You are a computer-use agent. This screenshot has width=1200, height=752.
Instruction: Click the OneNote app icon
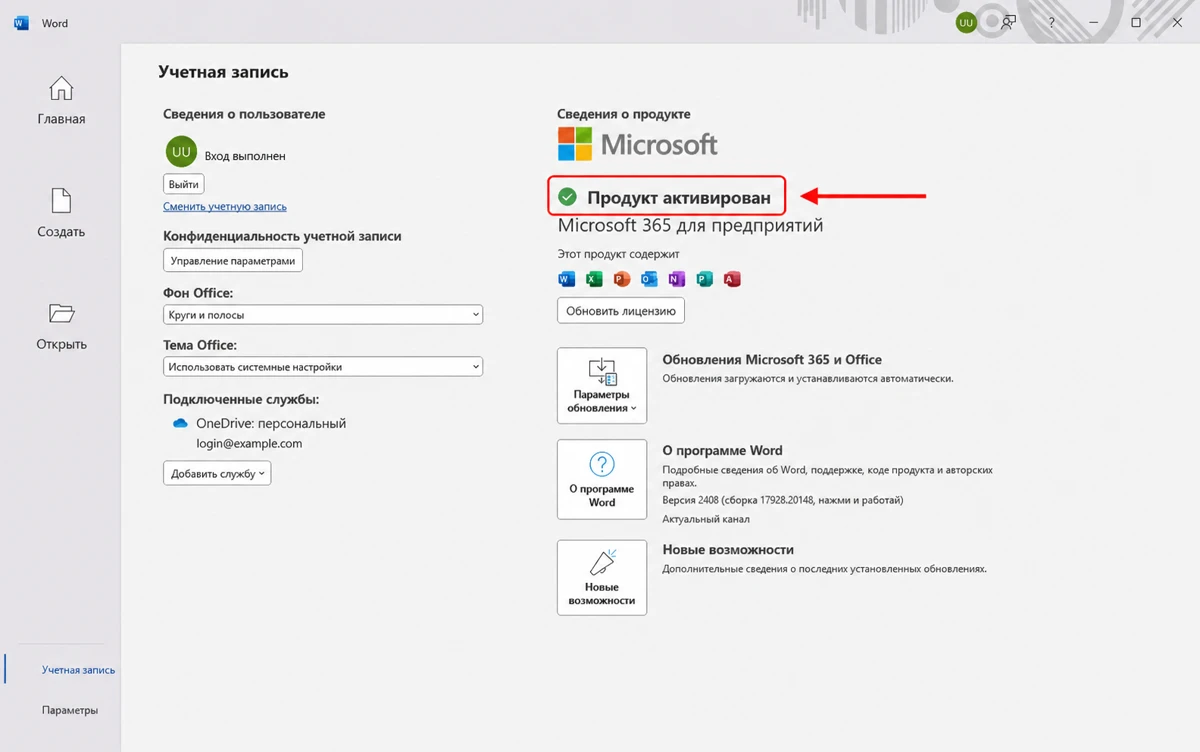point(676,279)
